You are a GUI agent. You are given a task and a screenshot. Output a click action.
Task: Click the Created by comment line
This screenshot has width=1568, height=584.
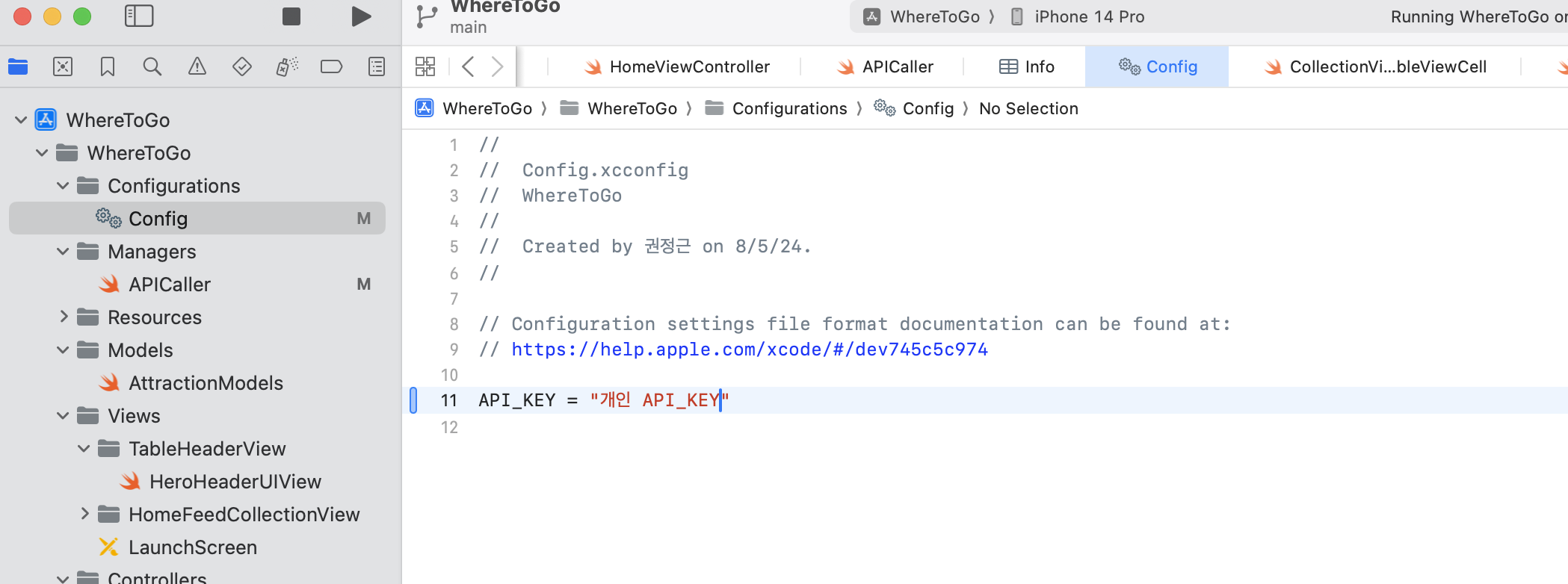click(x=645, y=246)
